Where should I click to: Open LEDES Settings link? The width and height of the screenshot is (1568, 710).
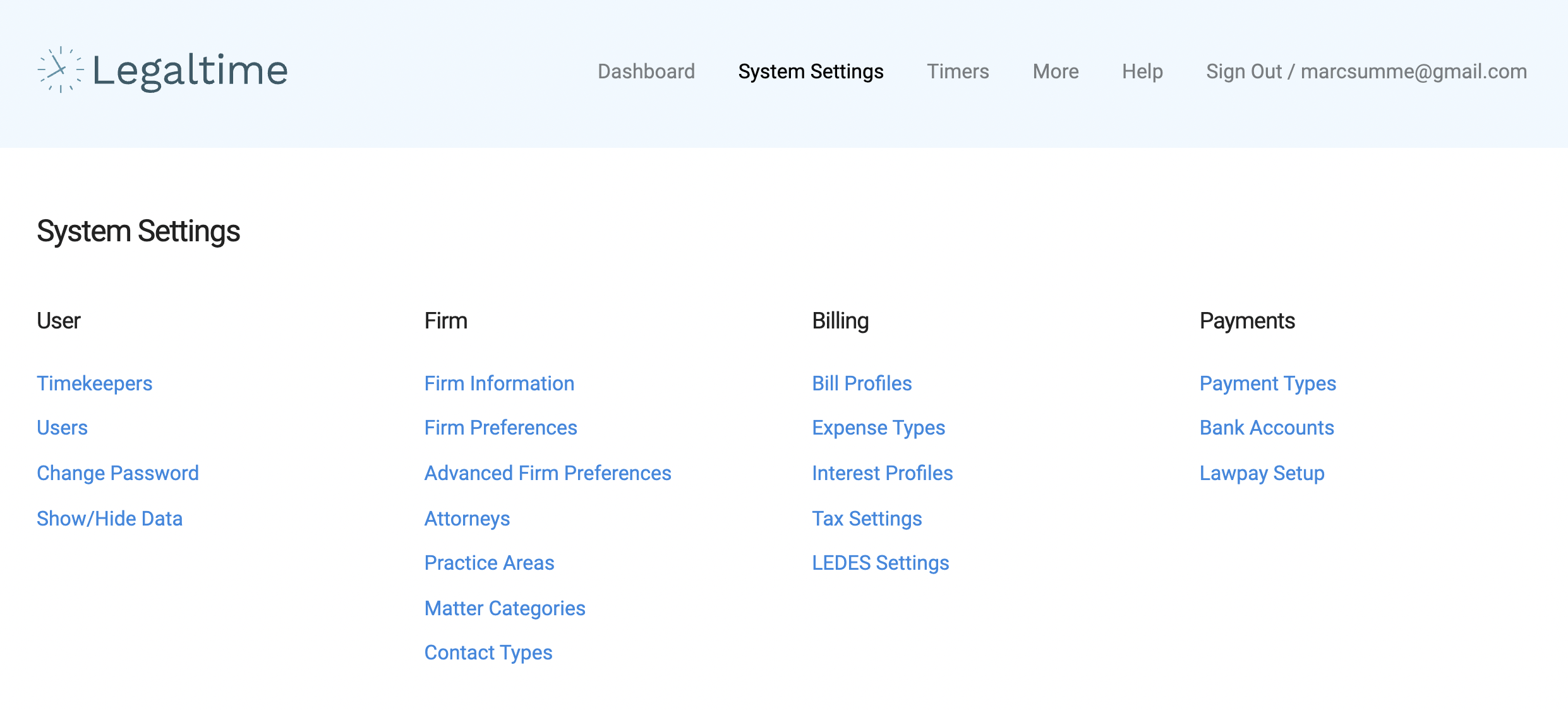click(880, 563)
